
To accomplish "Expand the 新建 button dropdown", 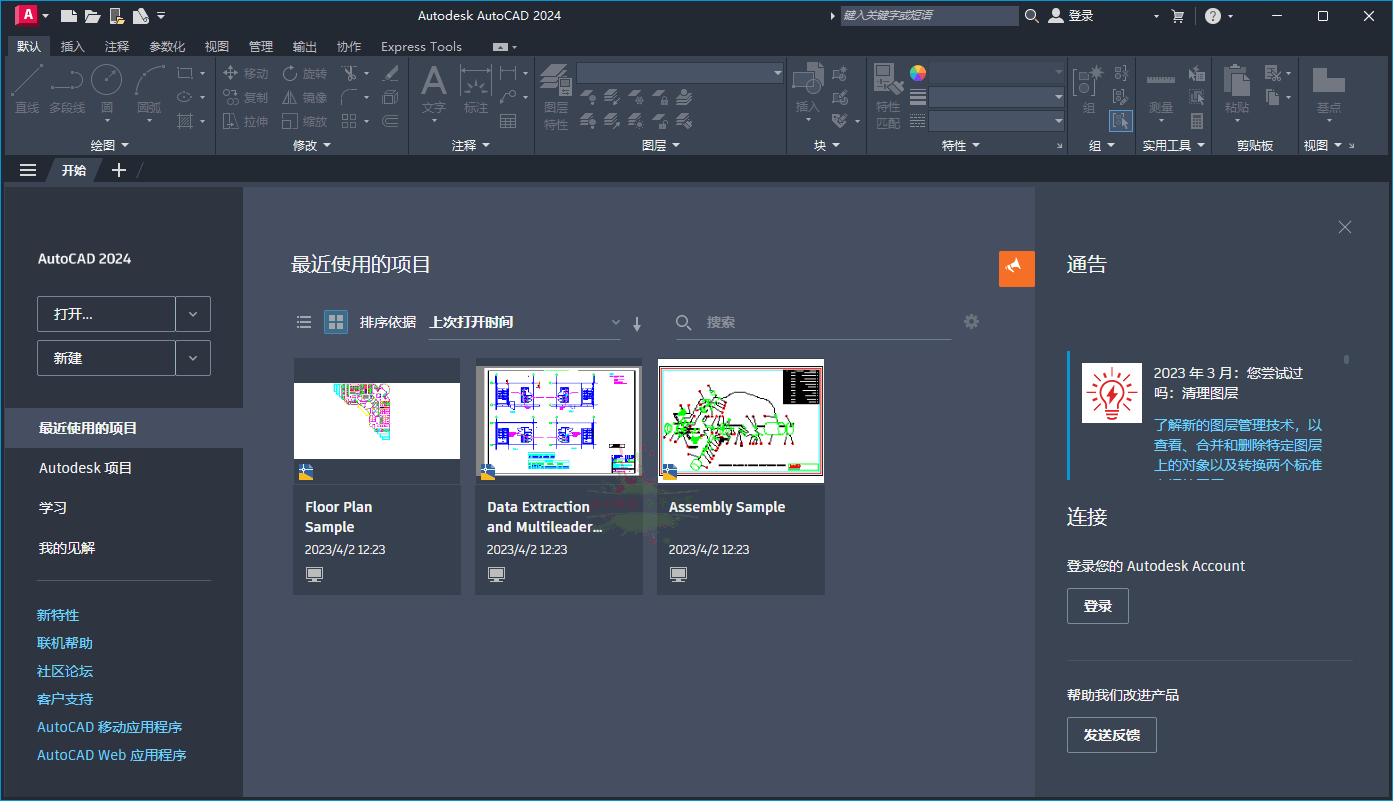I will tap(192, 357).
